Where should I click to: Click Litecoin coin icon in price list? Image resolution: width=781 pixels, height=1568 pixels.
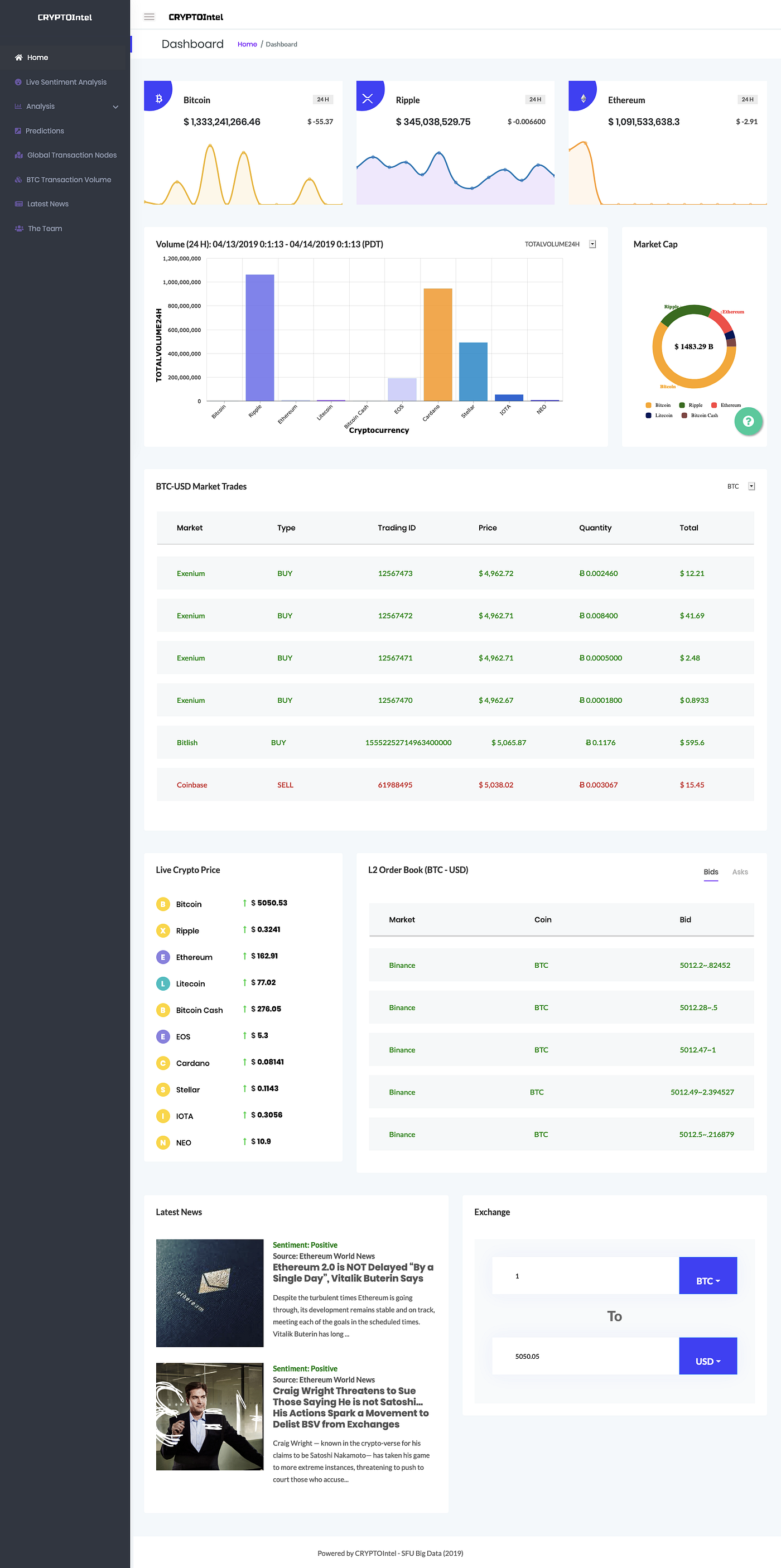click(x=162, y=983)
